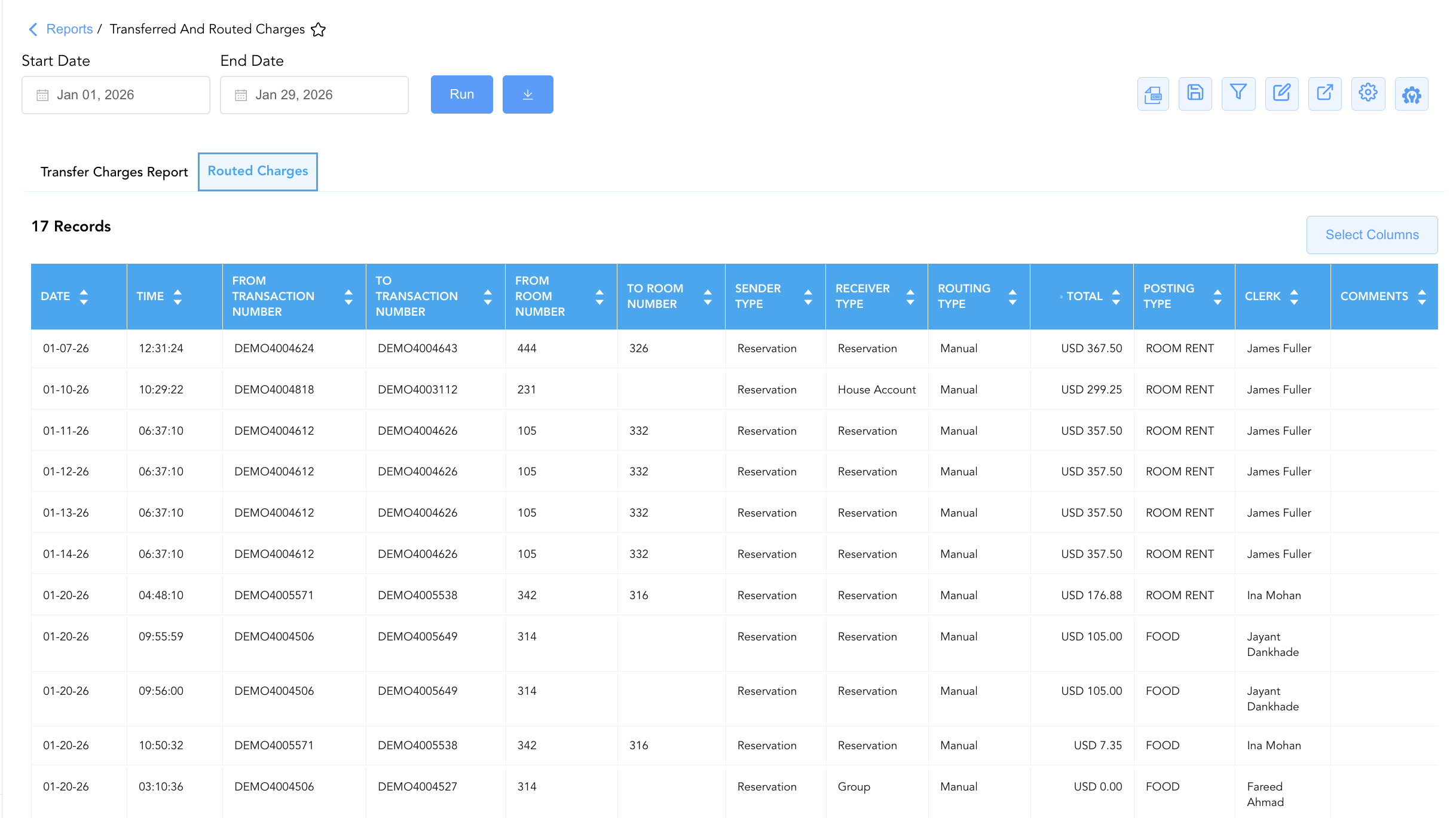Switch to the Transfer Charges Report tab
The width and height of the screenshot is (1456, 818).
[114, 172]
